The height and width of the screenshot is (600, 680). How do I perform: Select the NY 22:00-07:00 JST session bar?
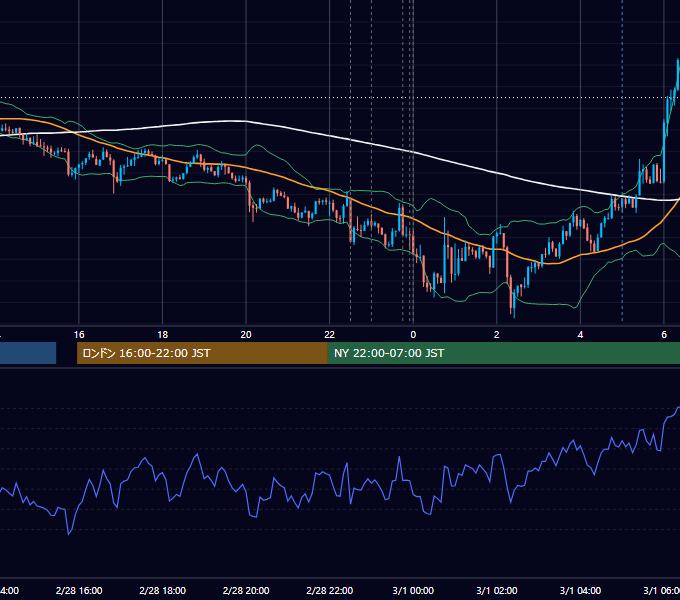point(503,353)
